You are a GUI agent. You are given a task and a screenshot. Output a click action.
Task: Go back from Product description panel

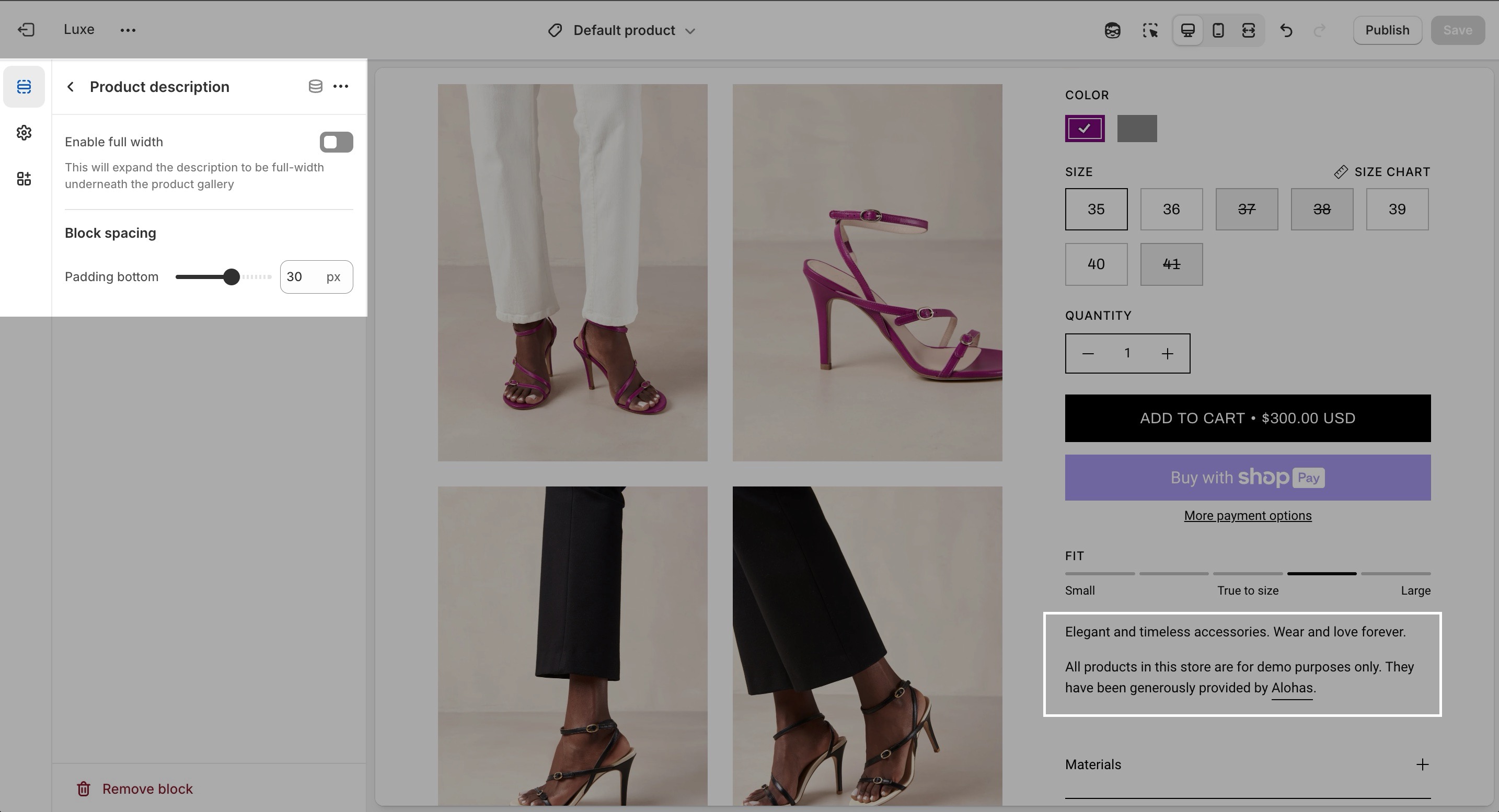(x=71, y=87)
